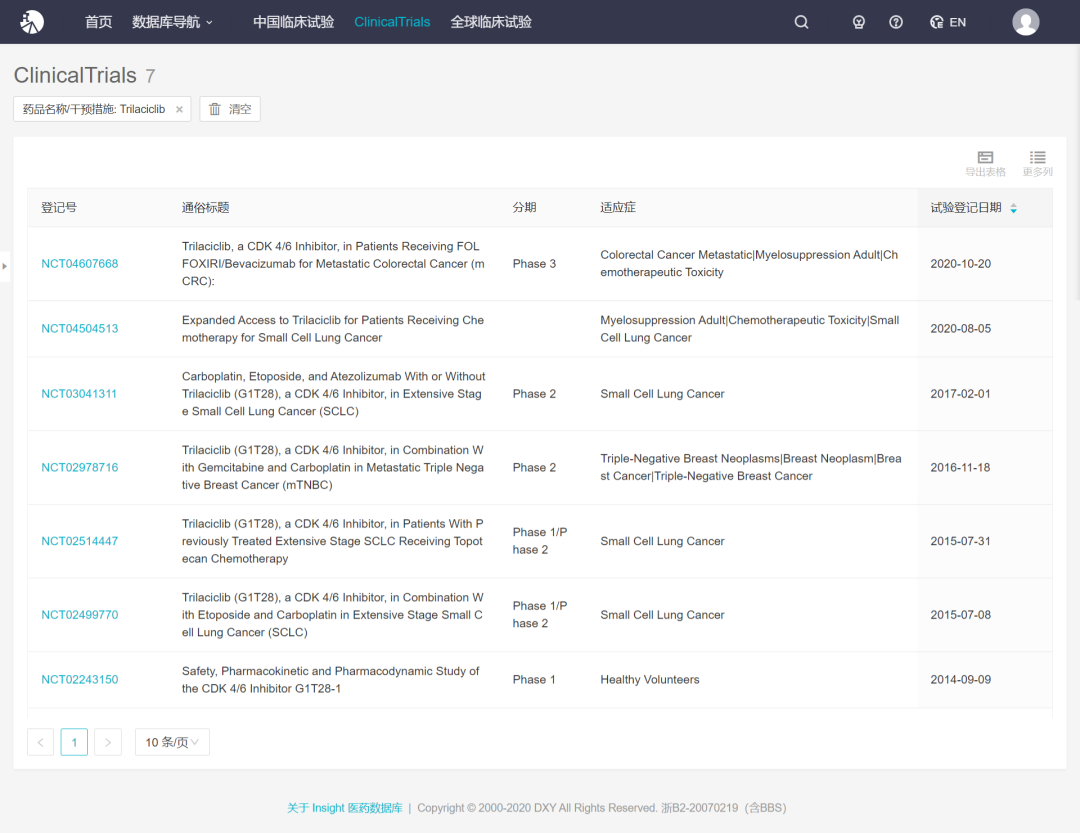Click the date 2014-09-09

coord(961,680)
